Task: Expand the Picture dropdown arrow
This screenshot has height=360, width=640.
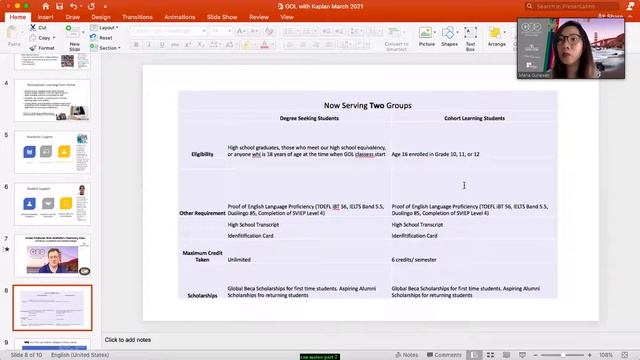Action: click(435, 32)
